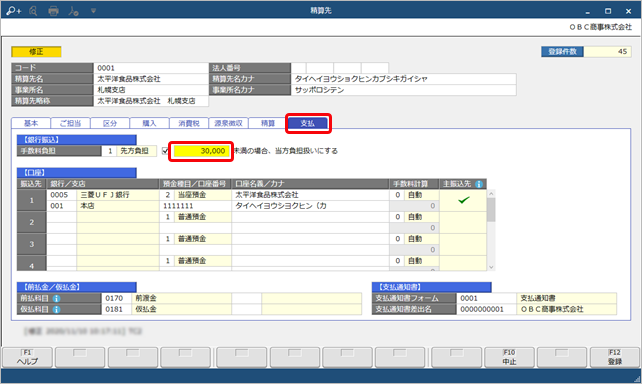
Task: Select the 消費税 tab
Action: 189,123
